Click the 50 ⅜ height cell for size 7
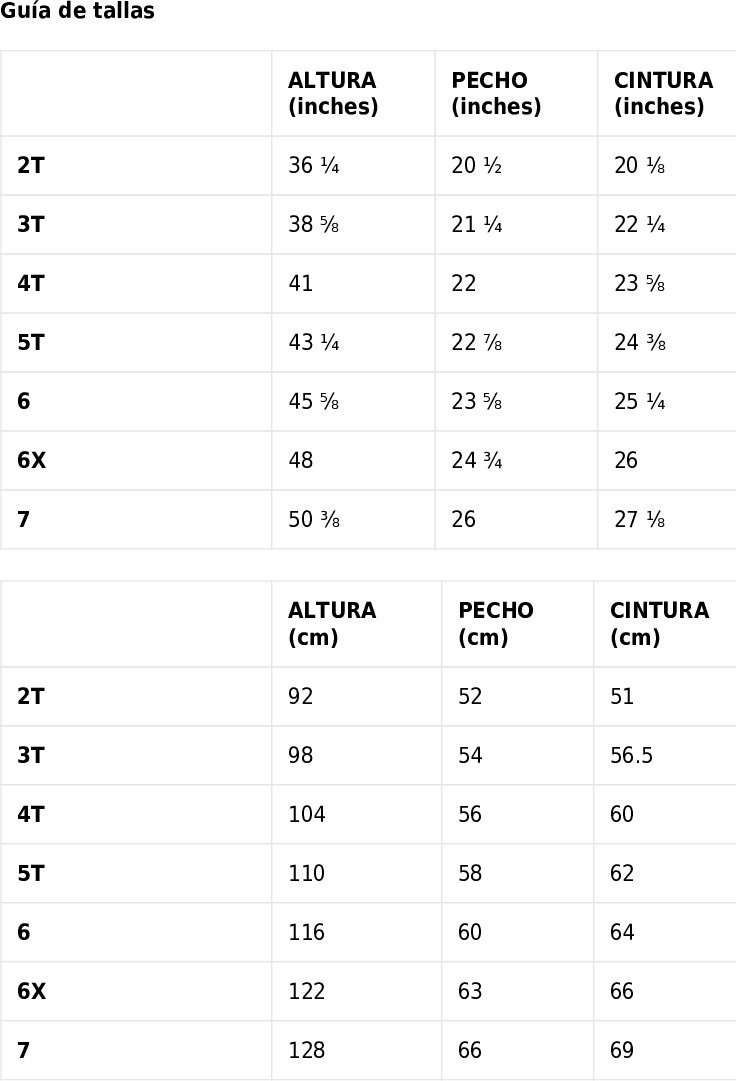The width and height of the screenshot is (736, 1081). tap(314, 519)
